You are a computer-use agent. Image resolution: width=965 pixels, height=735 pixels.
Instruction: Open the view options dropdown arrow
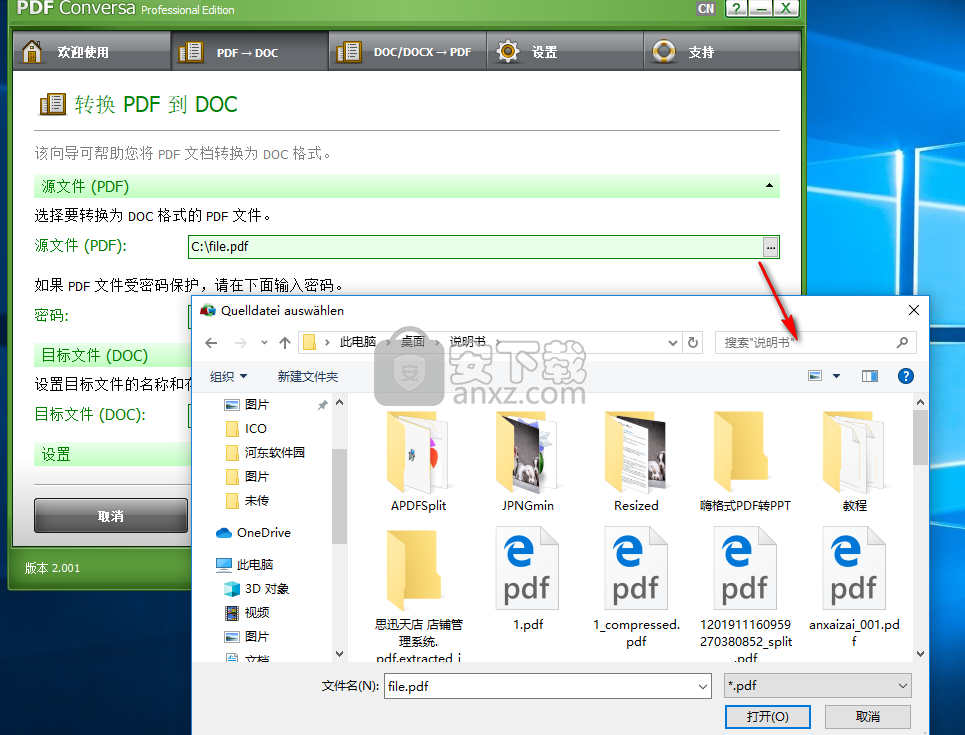point(836,376)
